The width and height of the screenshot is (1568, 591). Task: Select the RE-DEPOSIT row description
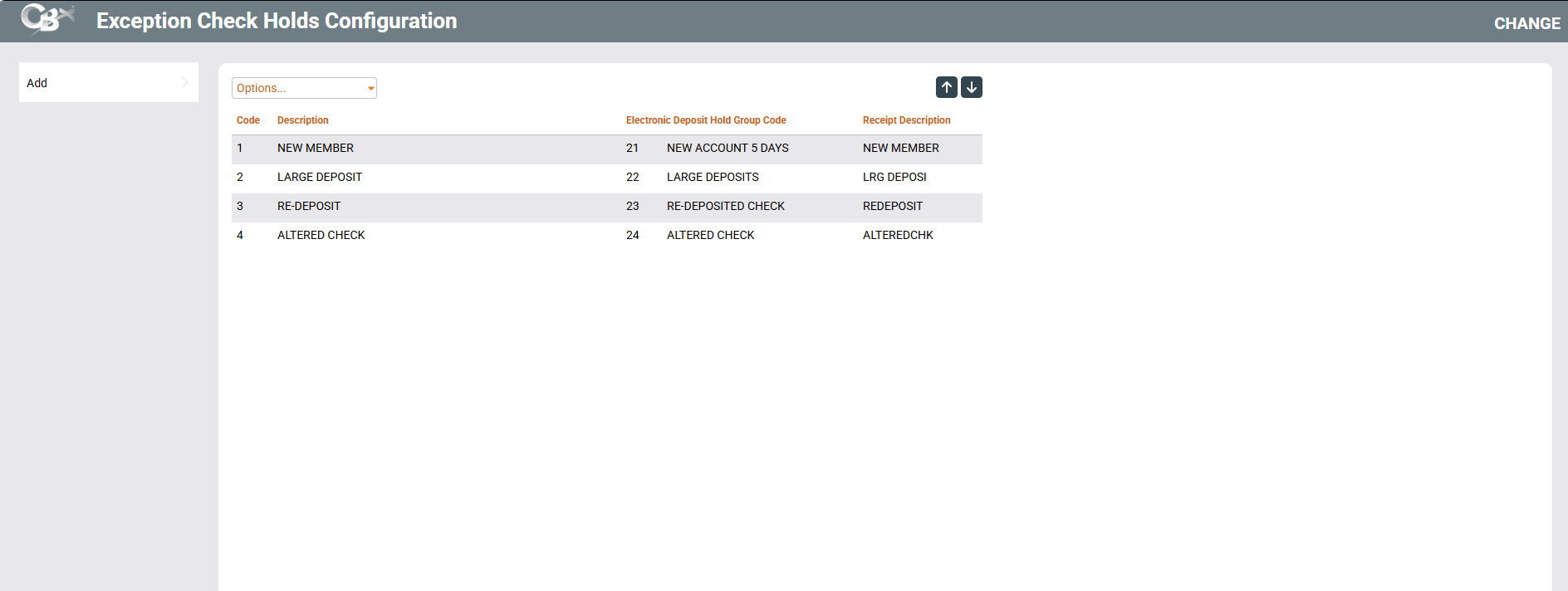click(x=309, y=206)
